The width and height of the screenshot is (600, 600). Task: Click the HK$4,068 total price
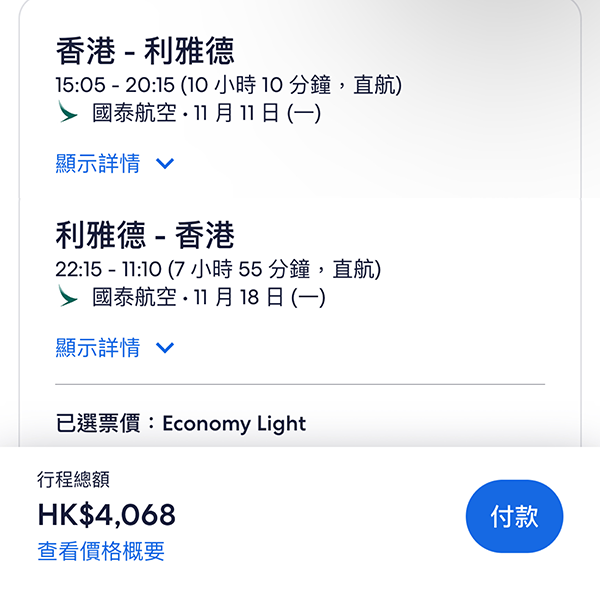[107, 515]
